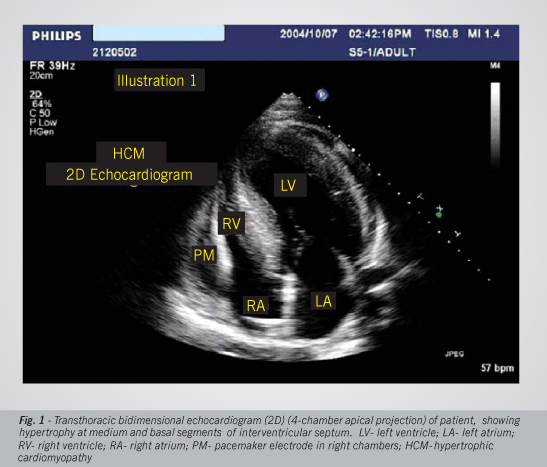Click the TIS0.8 thermal index value
The width and height of the screenshot is (547, 467).
441,34
